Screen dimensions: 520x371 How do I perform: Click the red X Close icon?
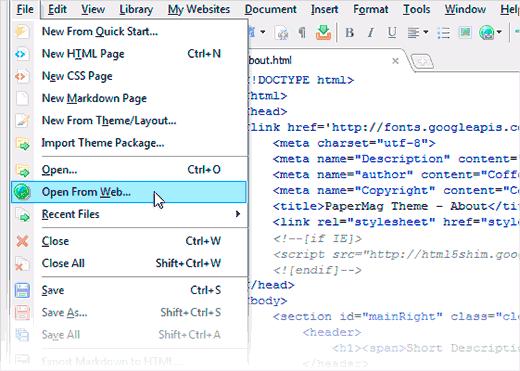[22, 241]
